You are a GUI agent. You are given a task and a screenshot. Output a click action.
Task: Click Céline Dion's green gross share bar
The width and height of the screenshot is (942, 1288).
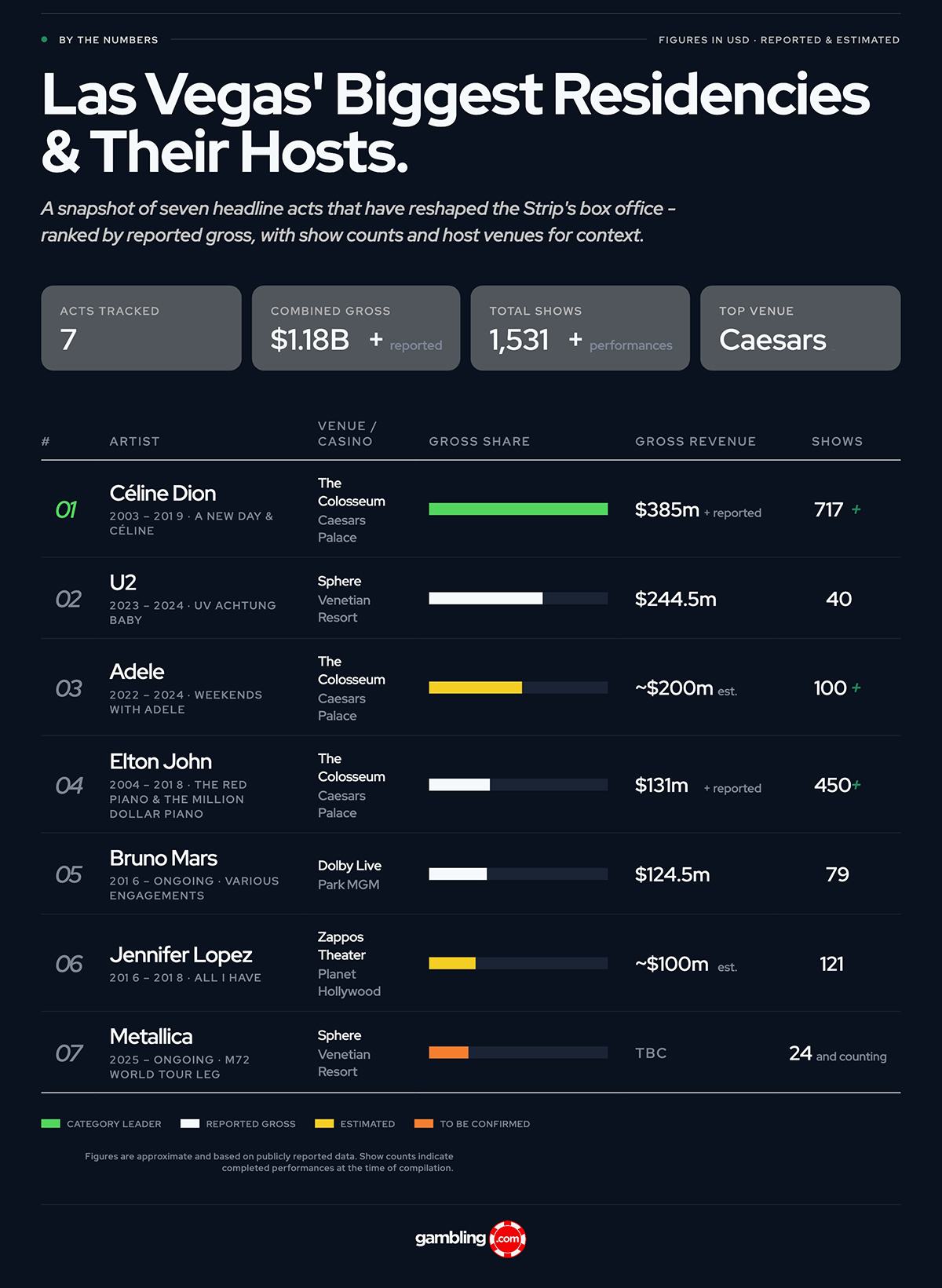click(518, 509)
